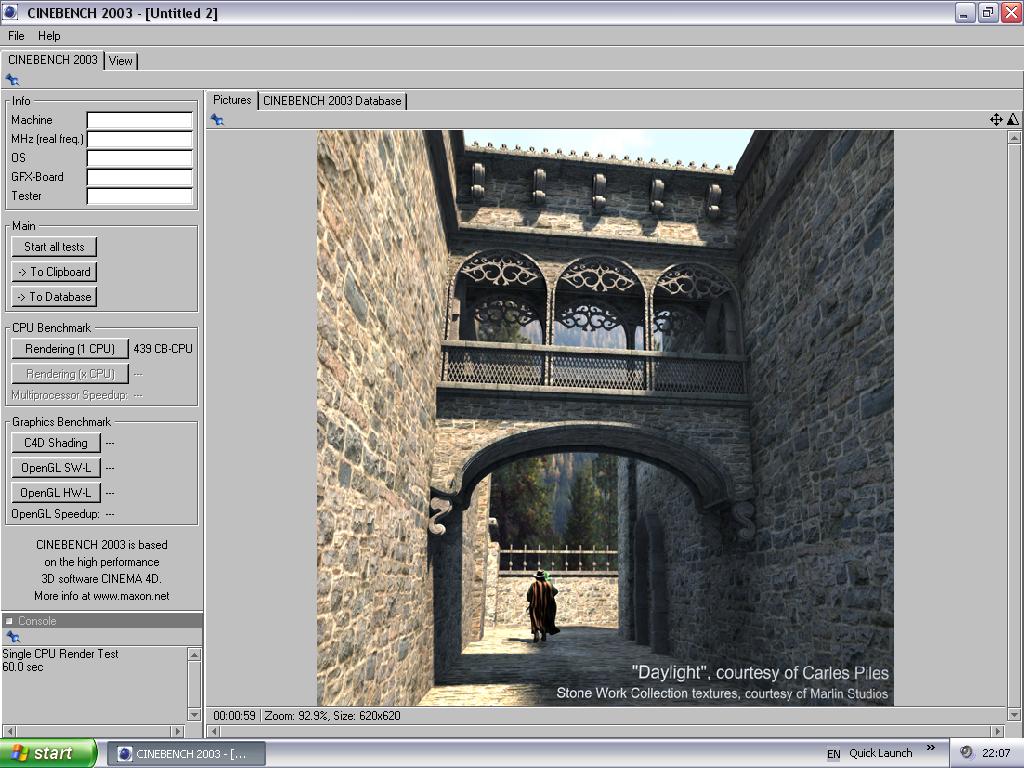Click the picture view scroll left arrow

click(x=214, y=731)
